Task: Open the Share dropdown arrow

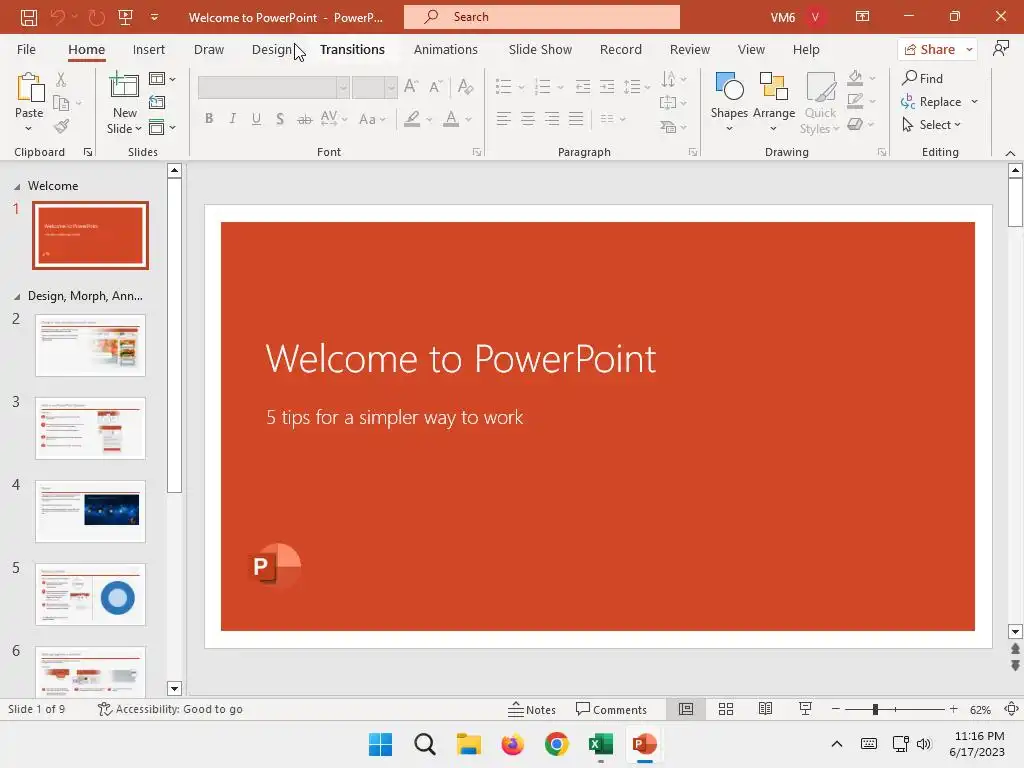Action: coord(970,50)
